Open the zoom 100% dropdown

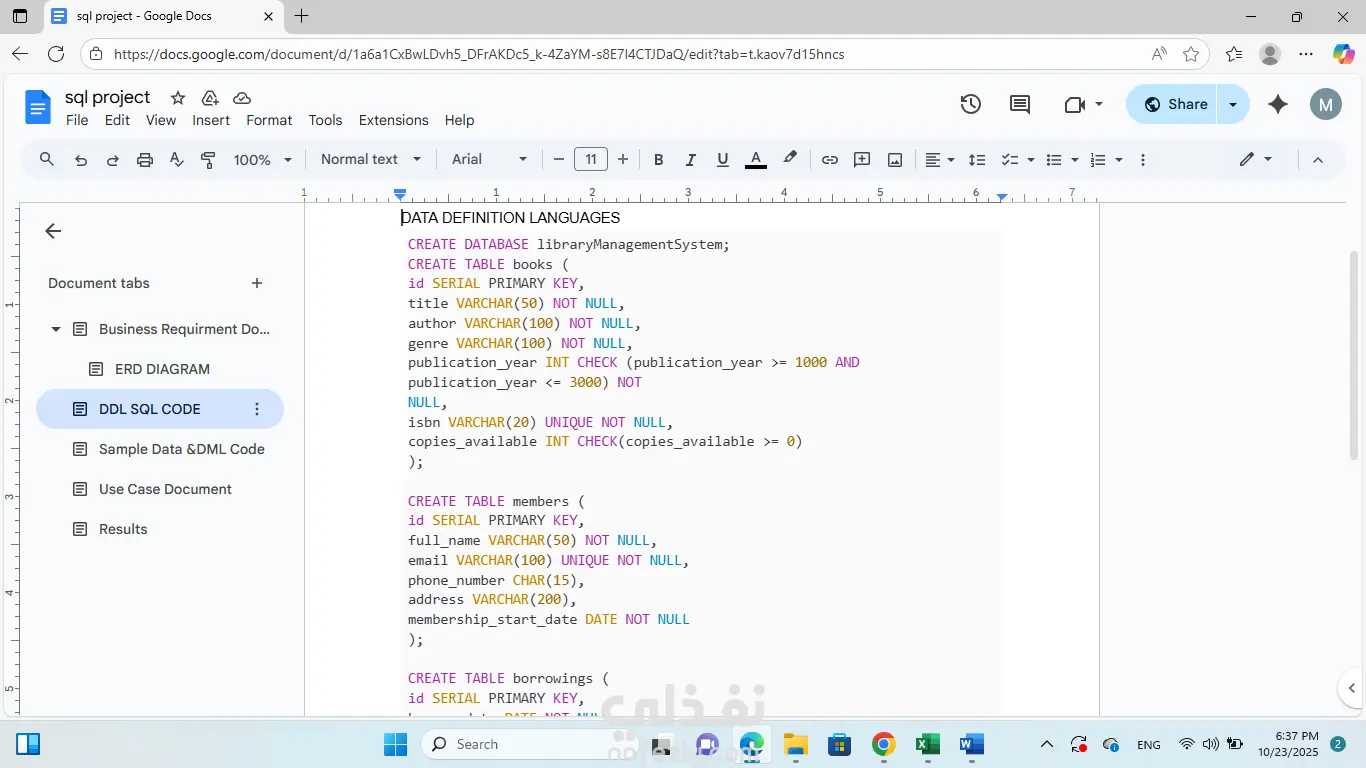pos(262,160)
